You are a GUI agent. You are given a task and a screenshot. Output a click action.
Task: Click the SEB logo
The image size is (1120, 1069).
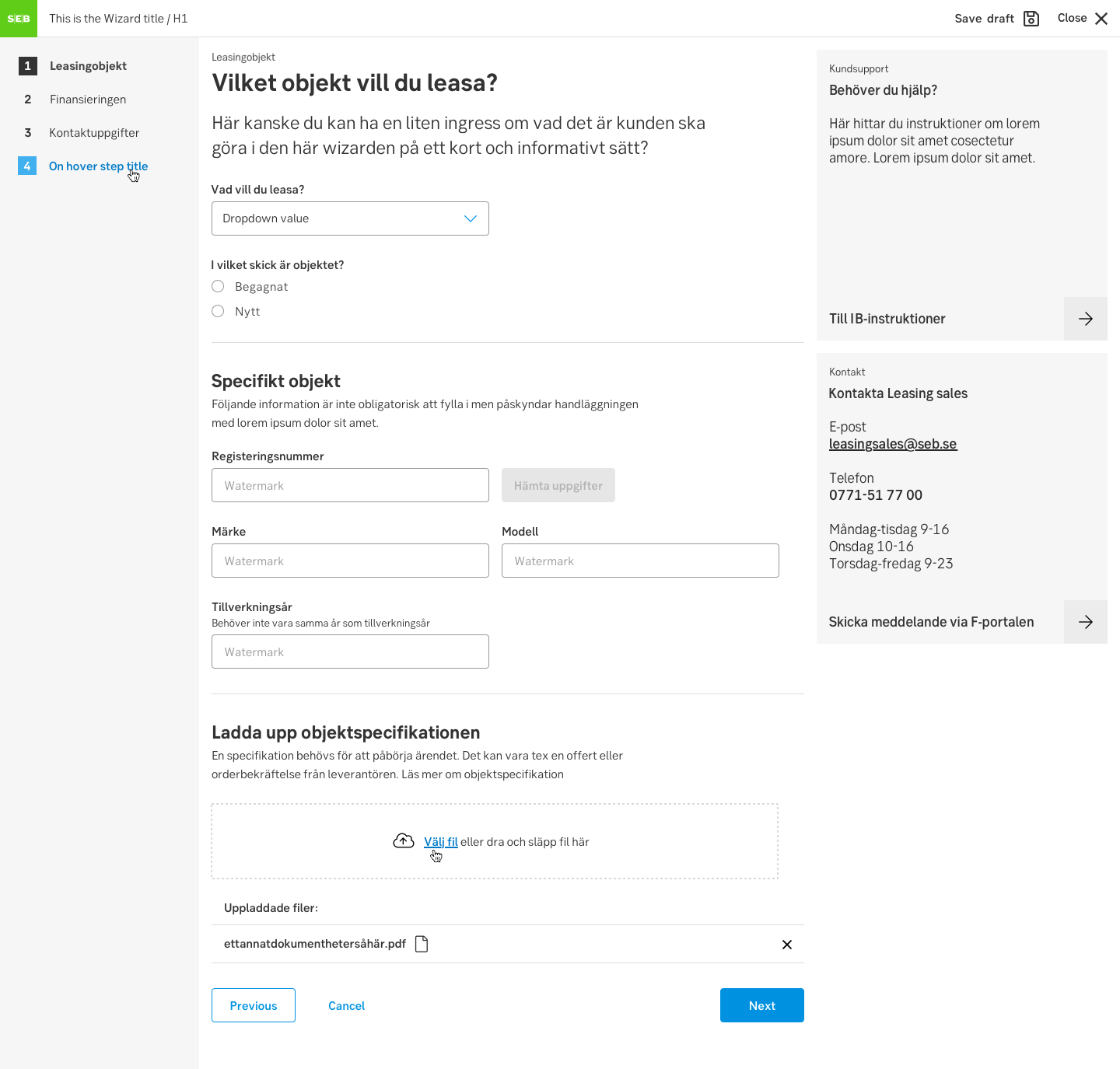pos(19,19)
